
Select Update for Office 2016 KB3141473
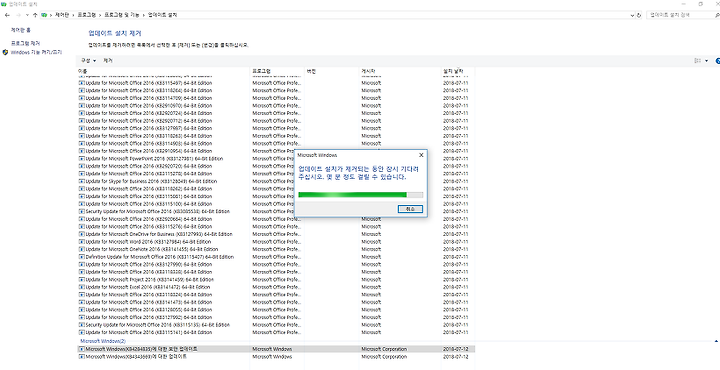(276, 302)
